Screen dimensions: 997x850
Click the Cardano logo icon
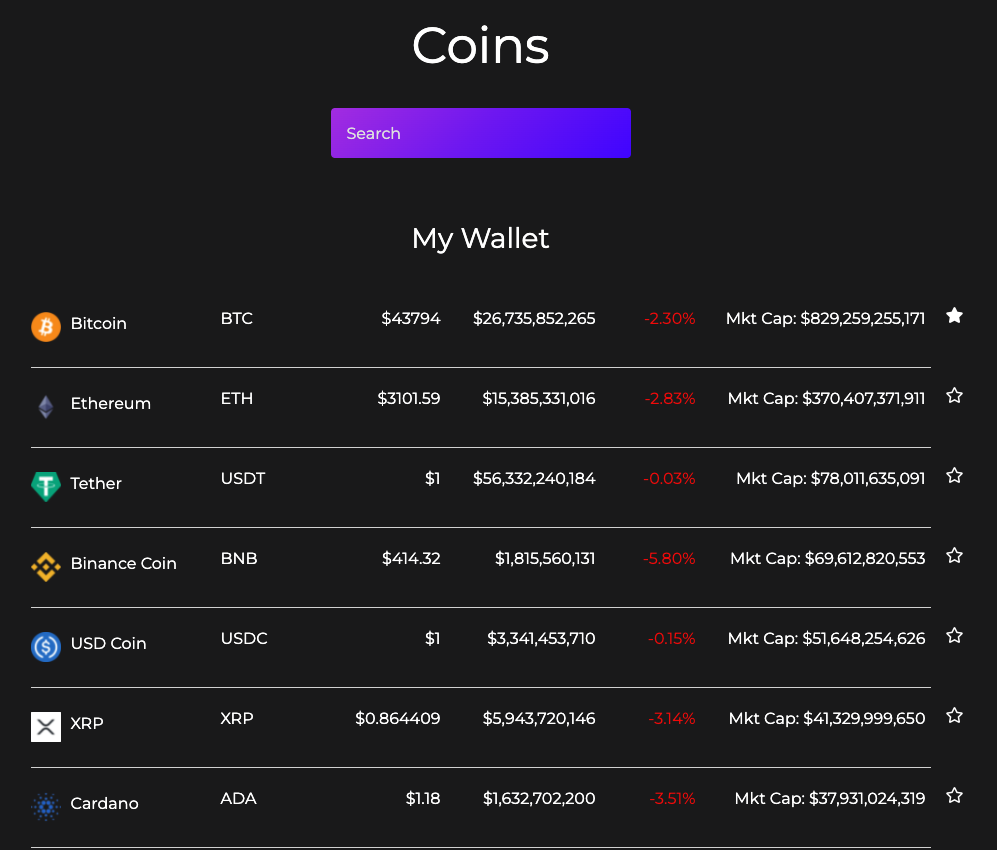(45, 807)
